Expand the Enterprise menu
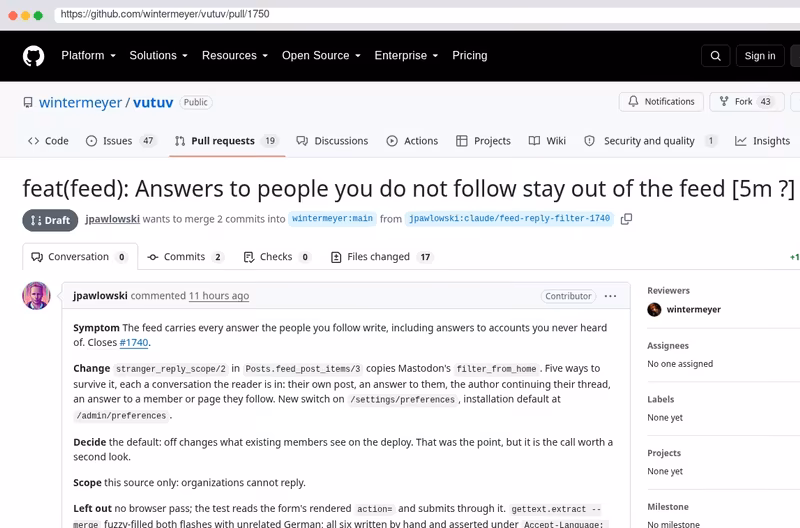 pos(406,56)
